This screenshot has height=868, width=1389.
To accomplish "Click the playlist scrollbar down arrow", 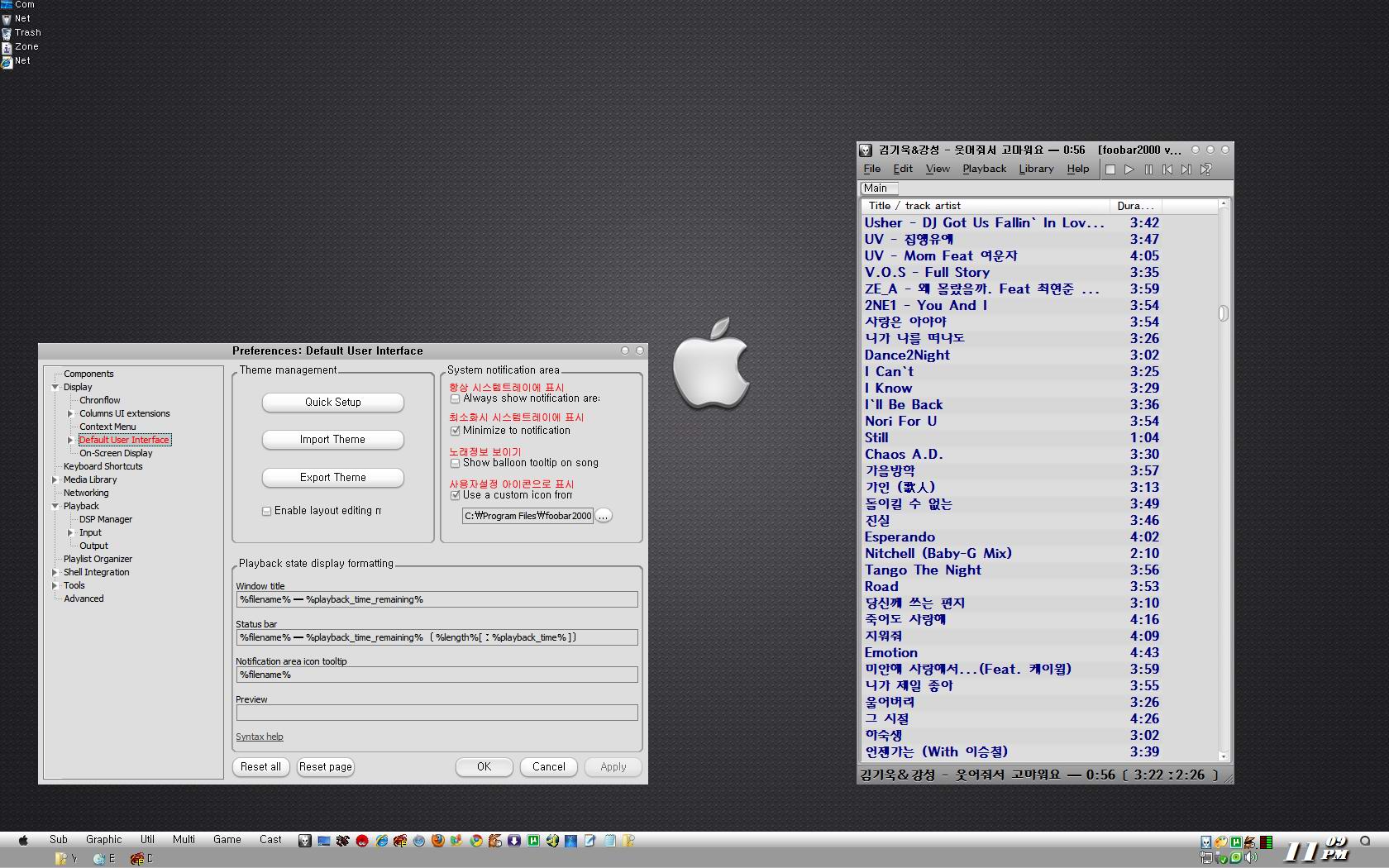I will click(x=1224, y=756).
